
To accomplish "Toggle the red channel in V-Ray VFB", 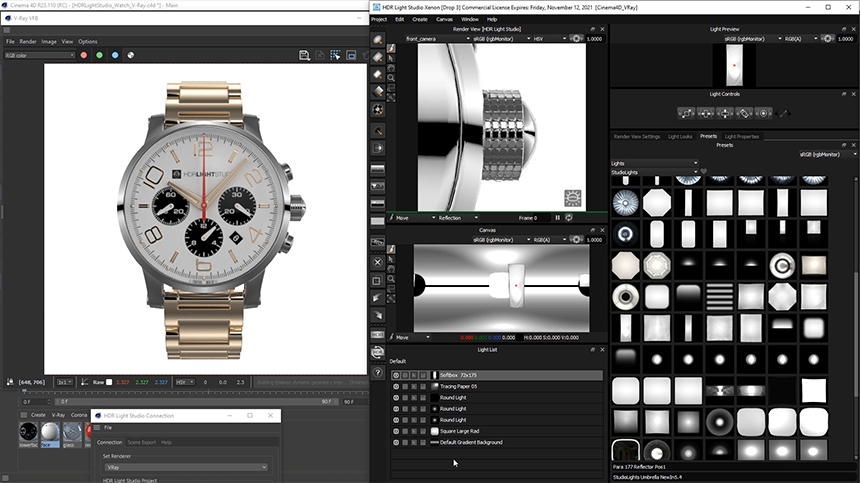I will click(x=84, y=55).
